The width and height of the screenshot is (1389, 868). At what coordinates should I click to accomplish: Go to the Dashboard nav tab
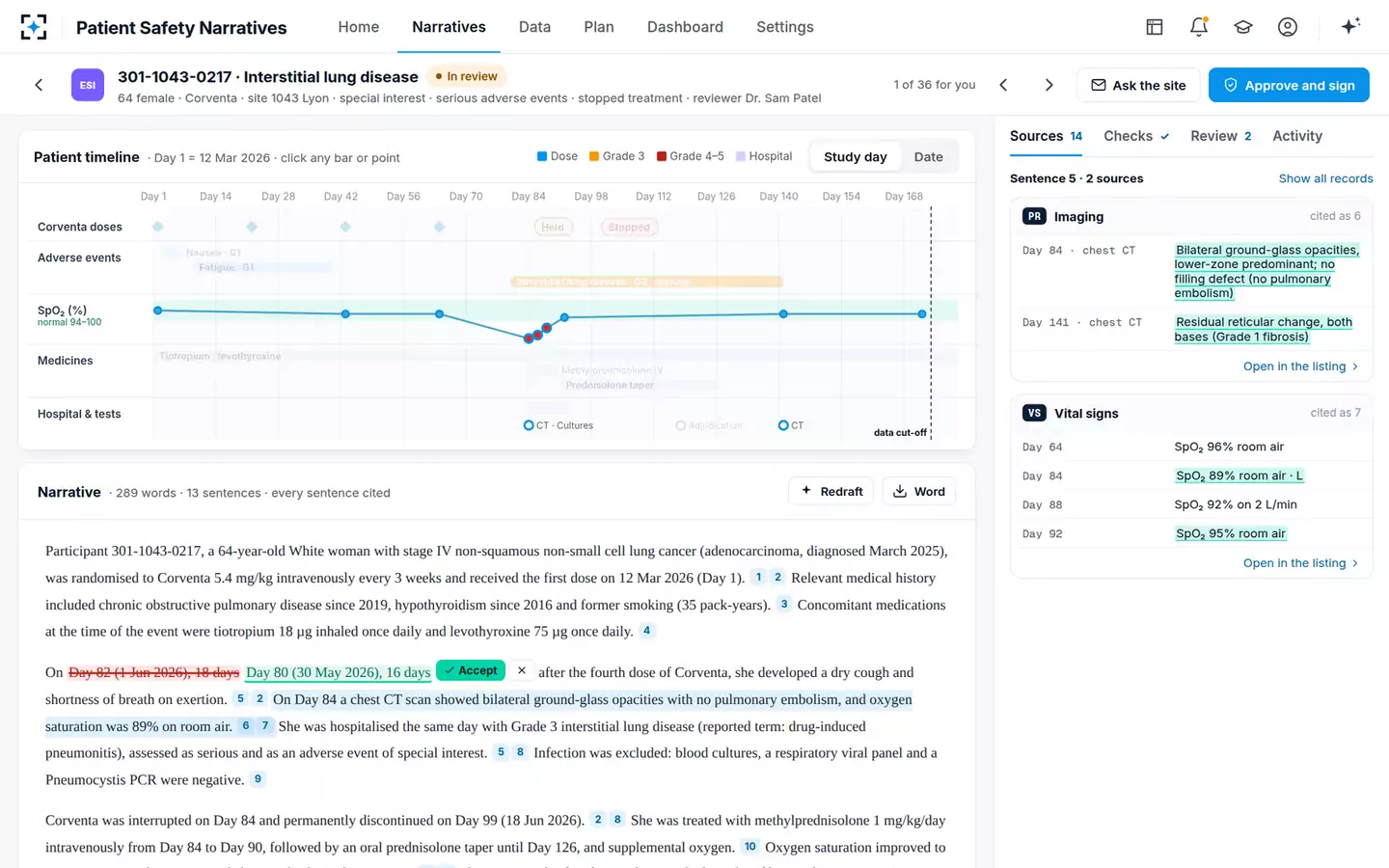(x=685, y=27)
